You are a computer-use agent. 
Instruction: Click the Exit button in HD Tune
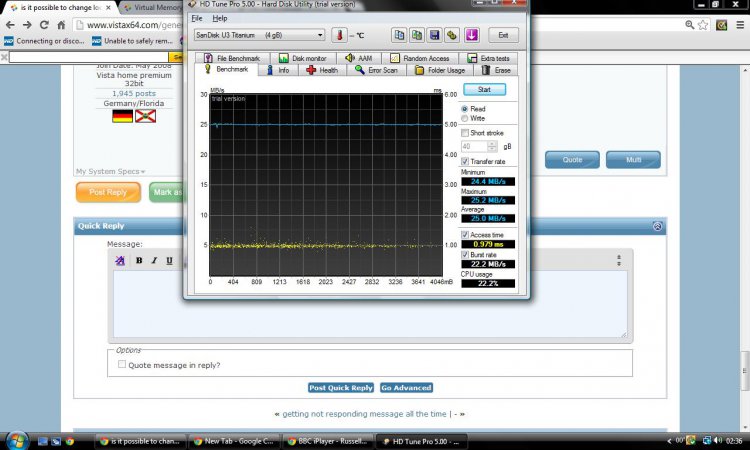[x=503, y=35]
